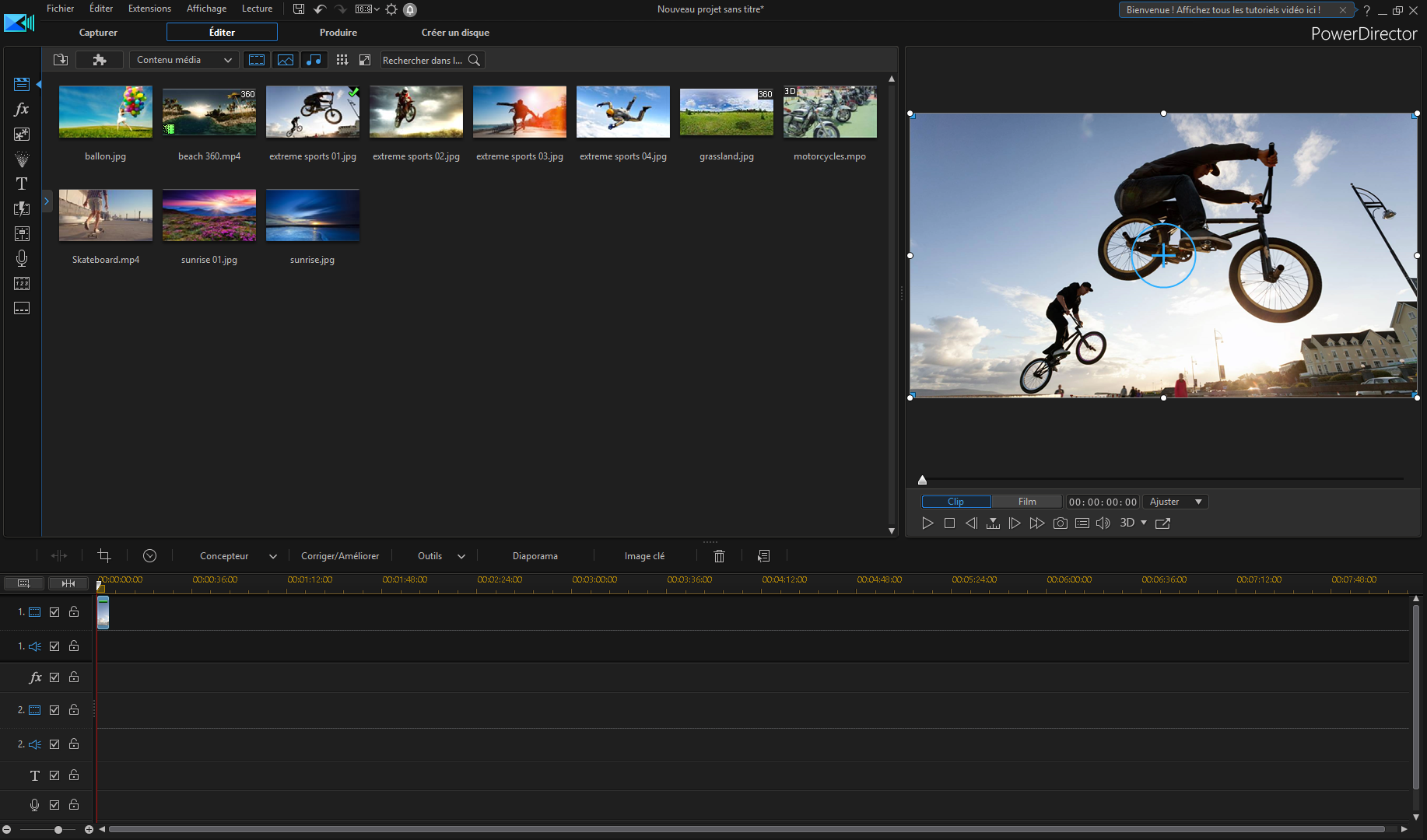Open the 16:9 aspect ratio dropdown
Screen dimensions: 1427x840
[367, 9]
